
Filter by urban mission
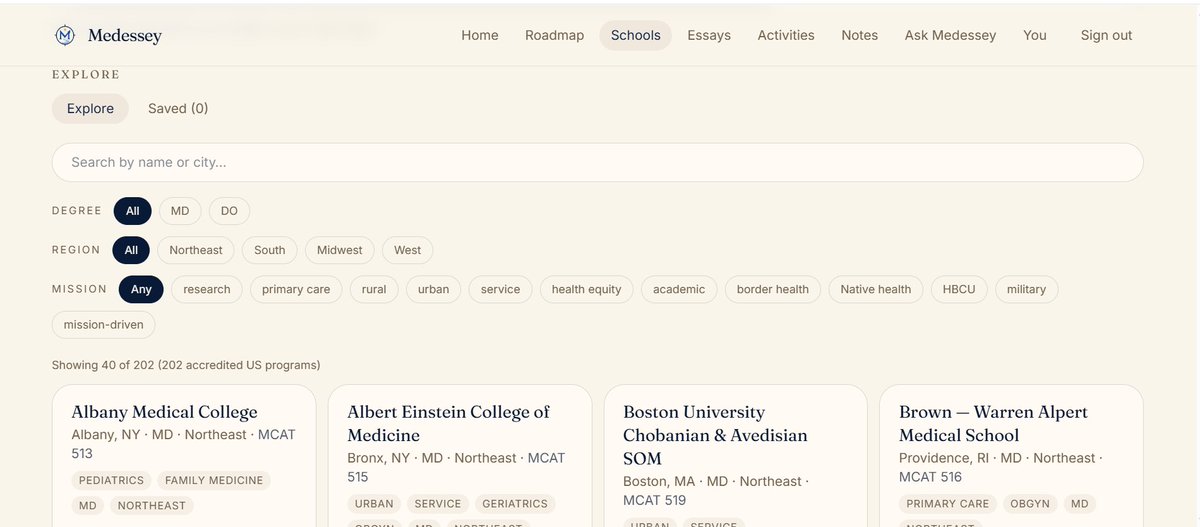(433, 289)
